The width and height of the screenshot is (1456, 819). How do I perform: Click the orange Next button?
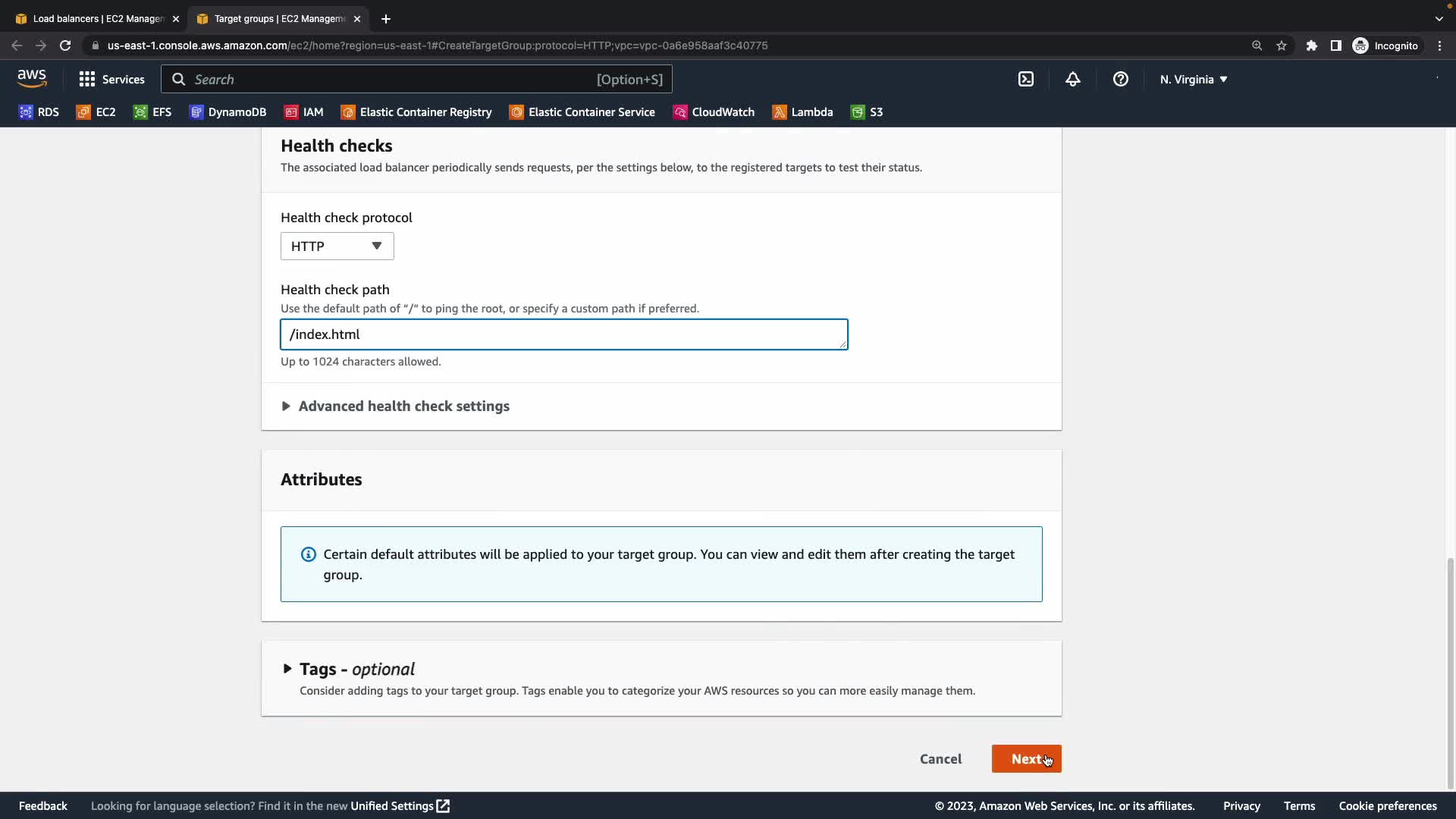click(1025, 759)
